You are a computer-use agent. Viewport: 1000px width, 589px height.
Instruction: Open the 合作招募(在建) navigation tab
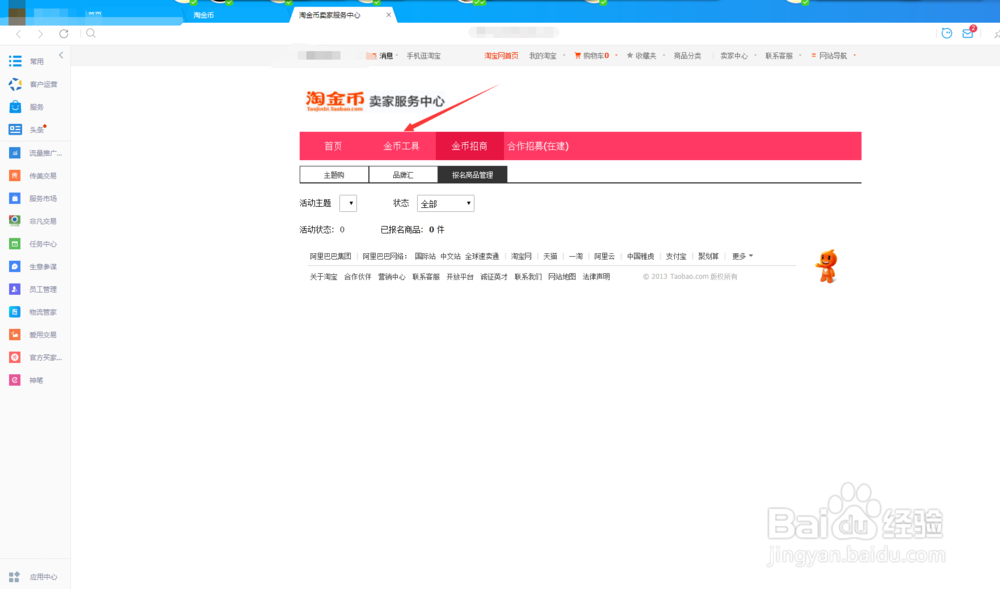538,146
